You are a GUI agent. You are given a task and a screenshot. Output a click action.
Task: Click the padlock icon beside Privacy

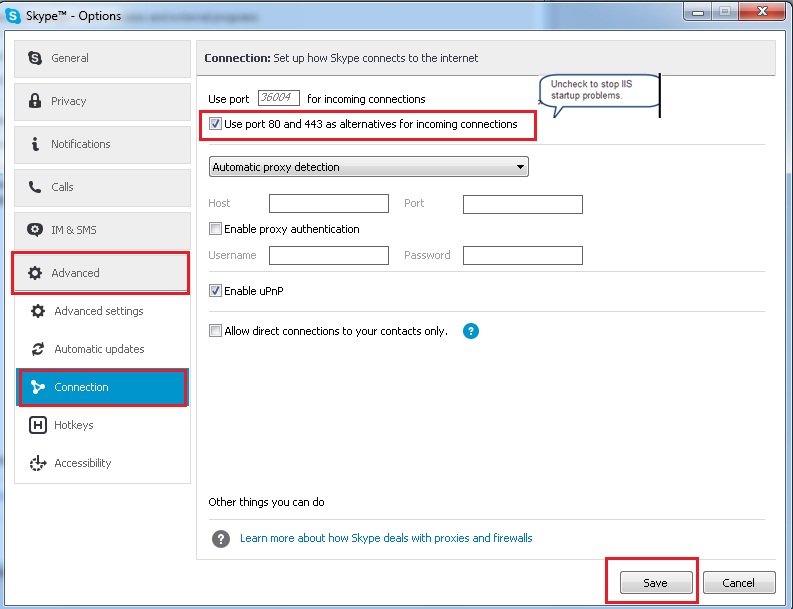[x=35, y=101]
